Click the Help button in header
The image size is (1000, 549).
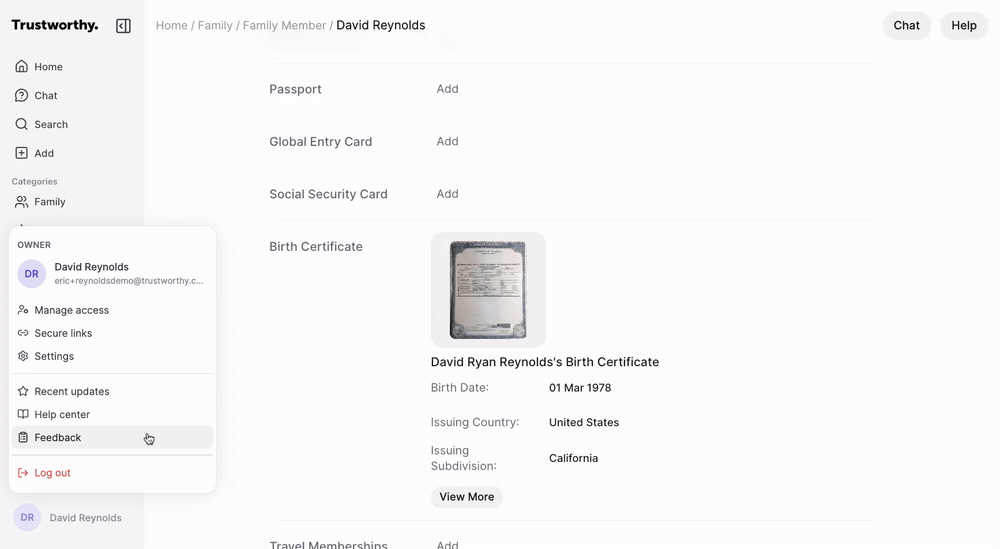click(x=963, y=25)
